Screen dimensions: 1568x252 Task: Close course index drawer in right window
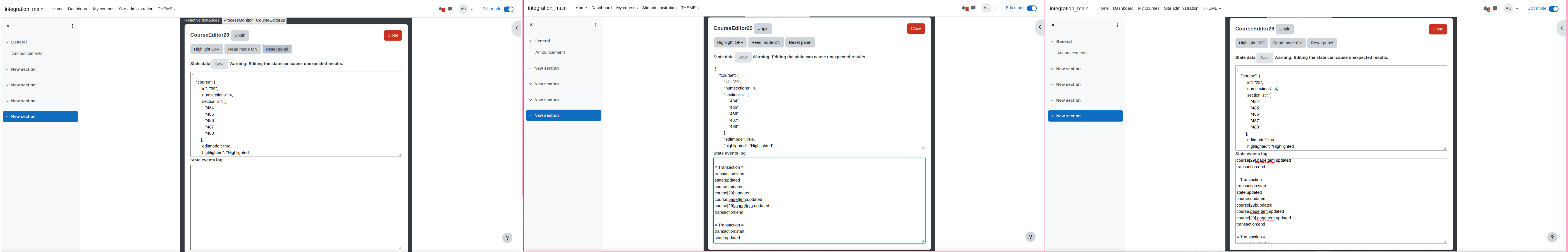coord(1053,25)
